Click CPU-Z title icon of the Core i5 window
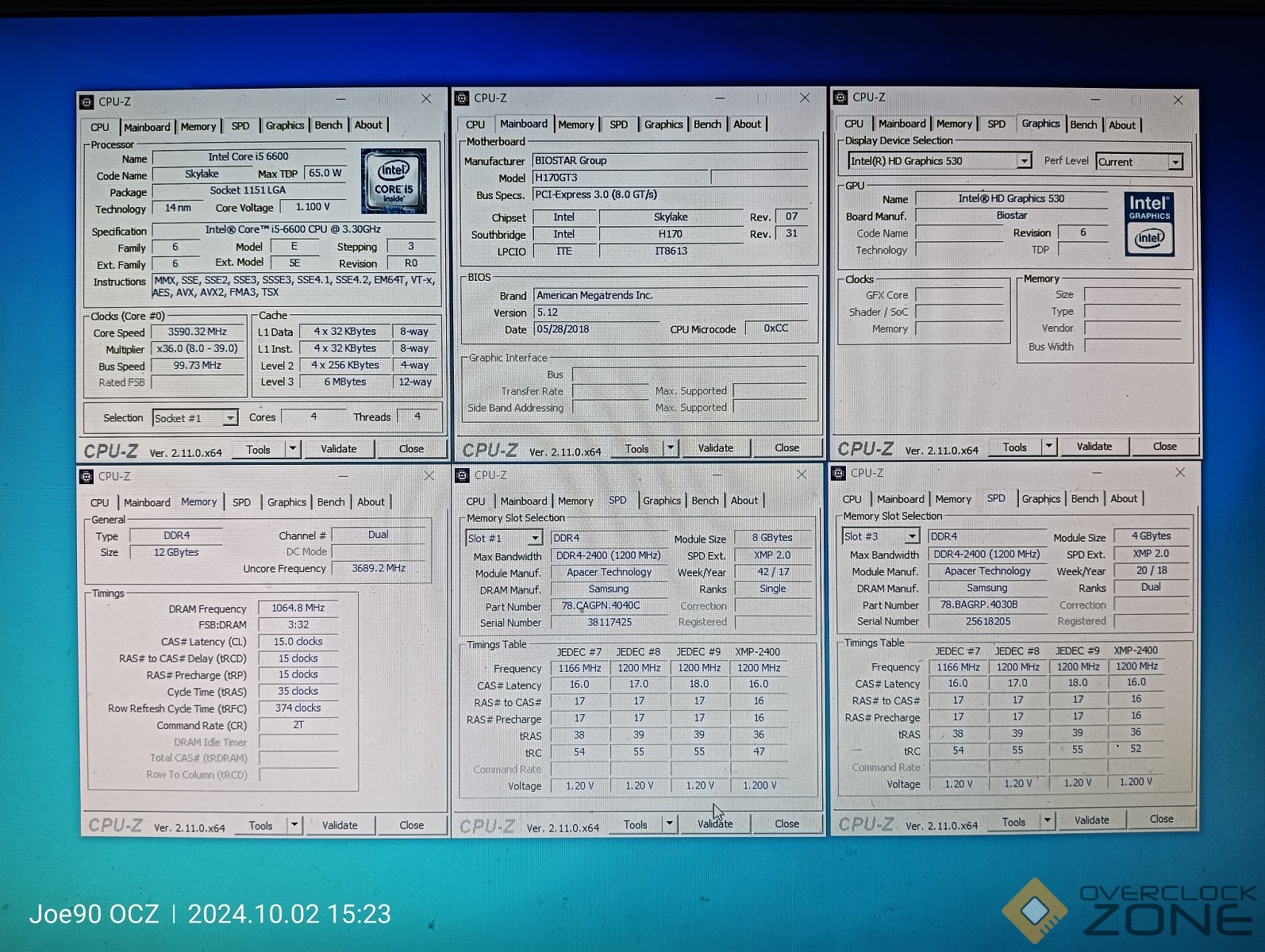The height and width of the screenshot is (952, 1265). pos(87,102)
